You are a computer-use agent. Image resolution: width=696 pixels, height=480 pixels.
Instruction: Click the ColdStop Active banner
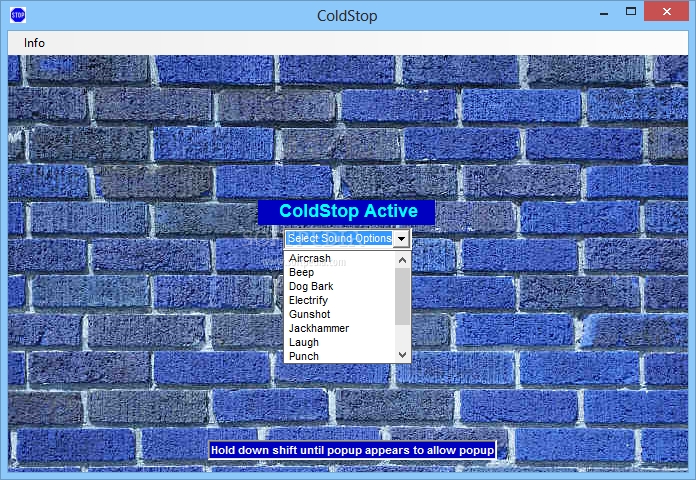pyautogui.click(x=347, y=212)
